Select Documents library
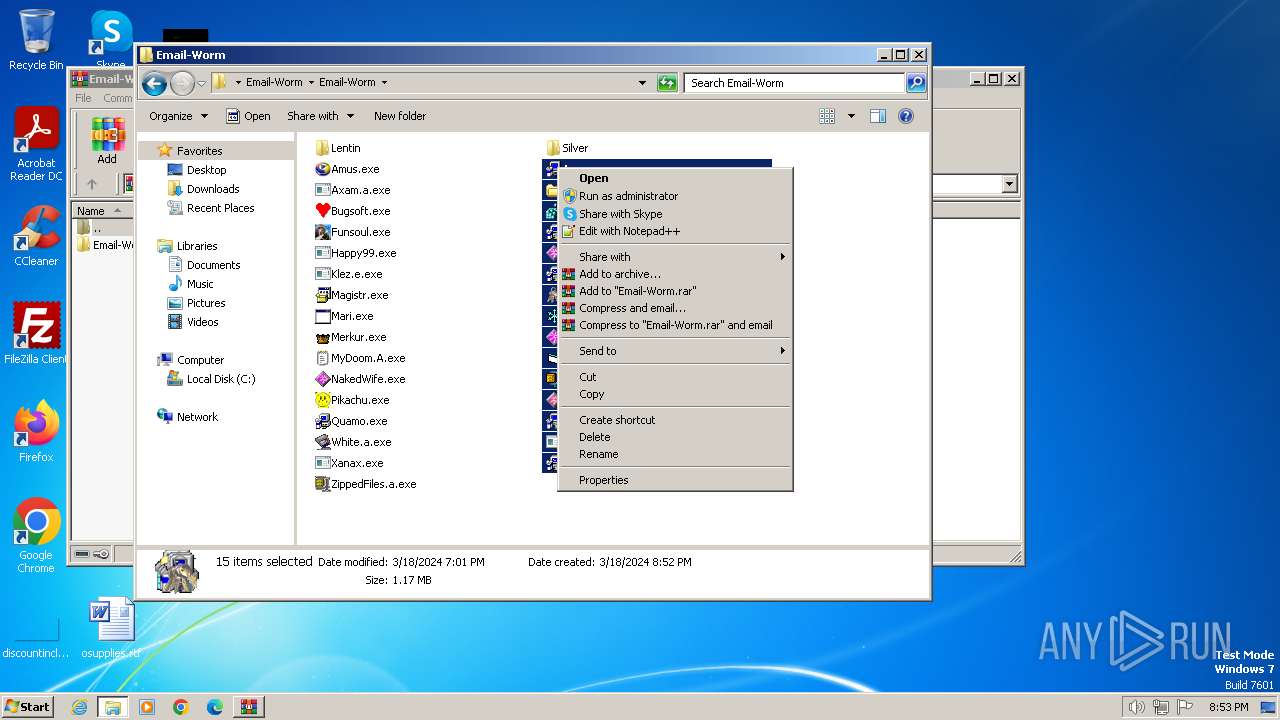 pos(213,265)
